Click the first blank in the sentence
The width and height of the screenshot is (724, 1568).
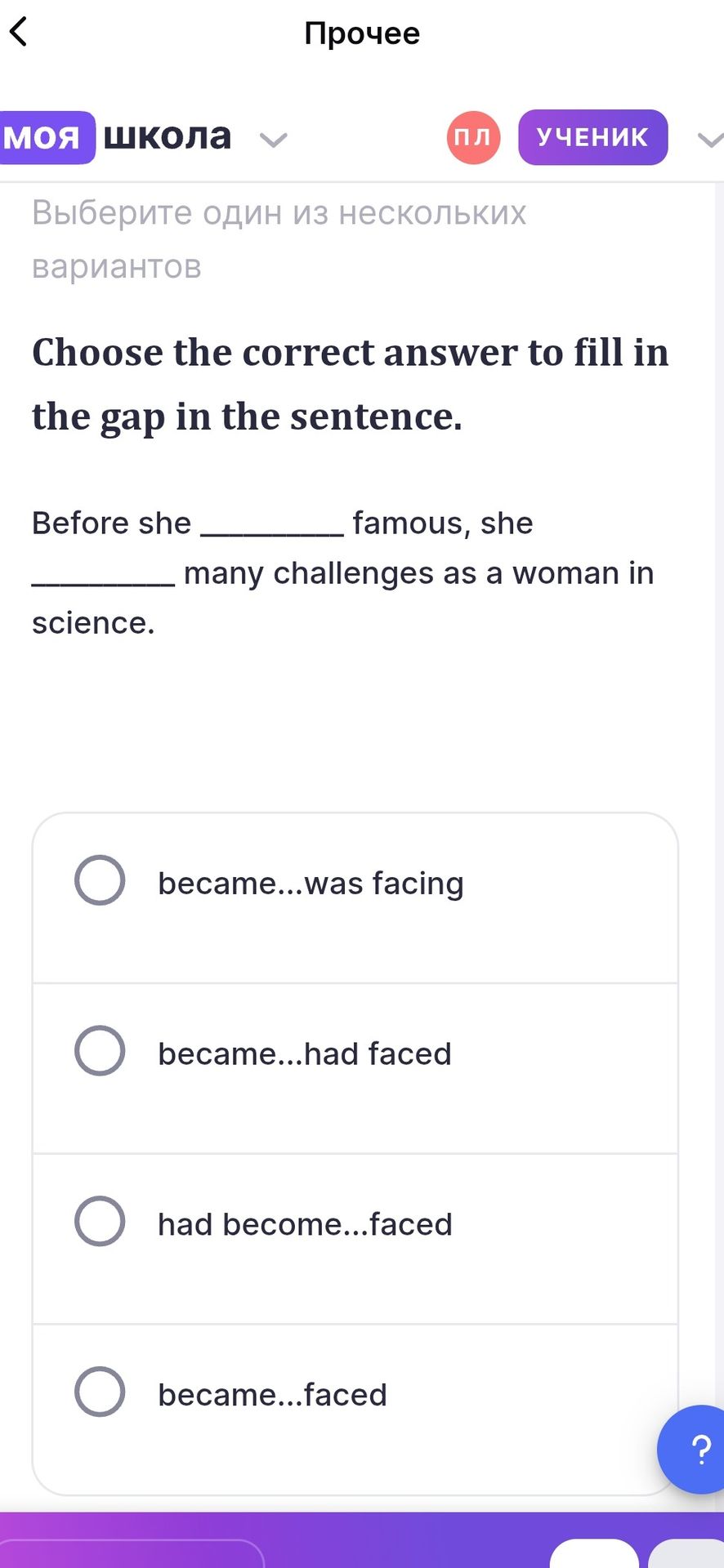point(272,528)
